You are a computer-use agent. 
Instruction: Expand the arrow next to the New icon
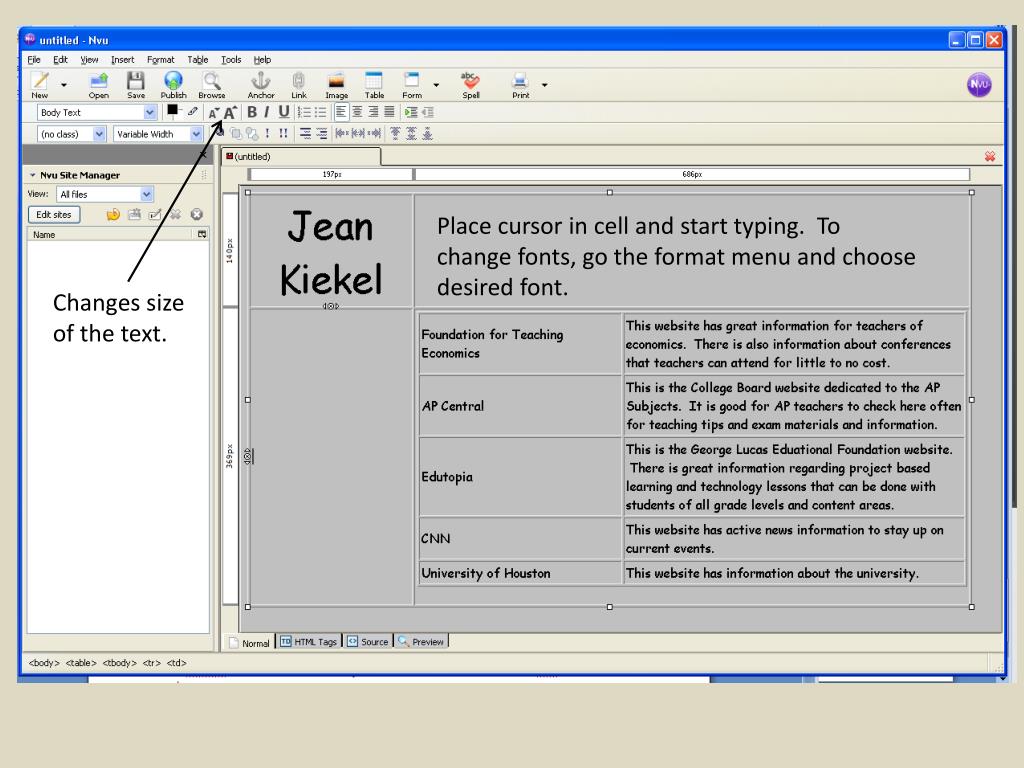63,85
